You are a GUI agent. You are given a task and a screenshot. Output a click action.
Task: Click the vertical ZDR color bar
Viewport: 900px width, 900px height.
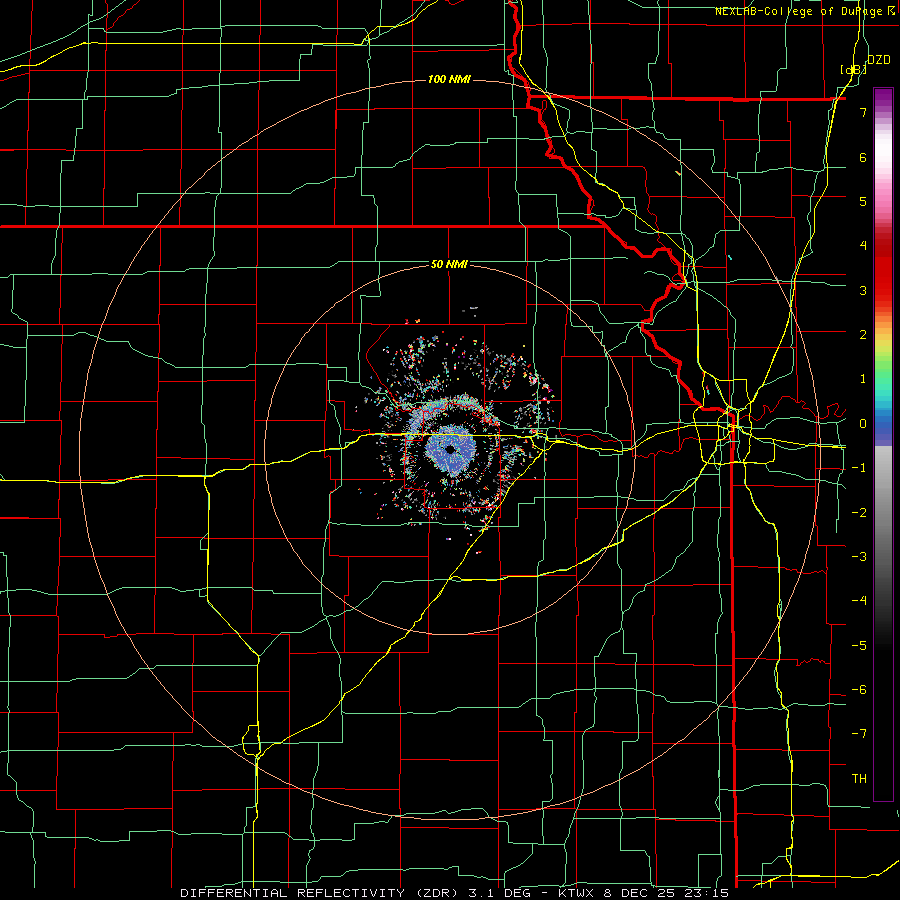(883, 444)
